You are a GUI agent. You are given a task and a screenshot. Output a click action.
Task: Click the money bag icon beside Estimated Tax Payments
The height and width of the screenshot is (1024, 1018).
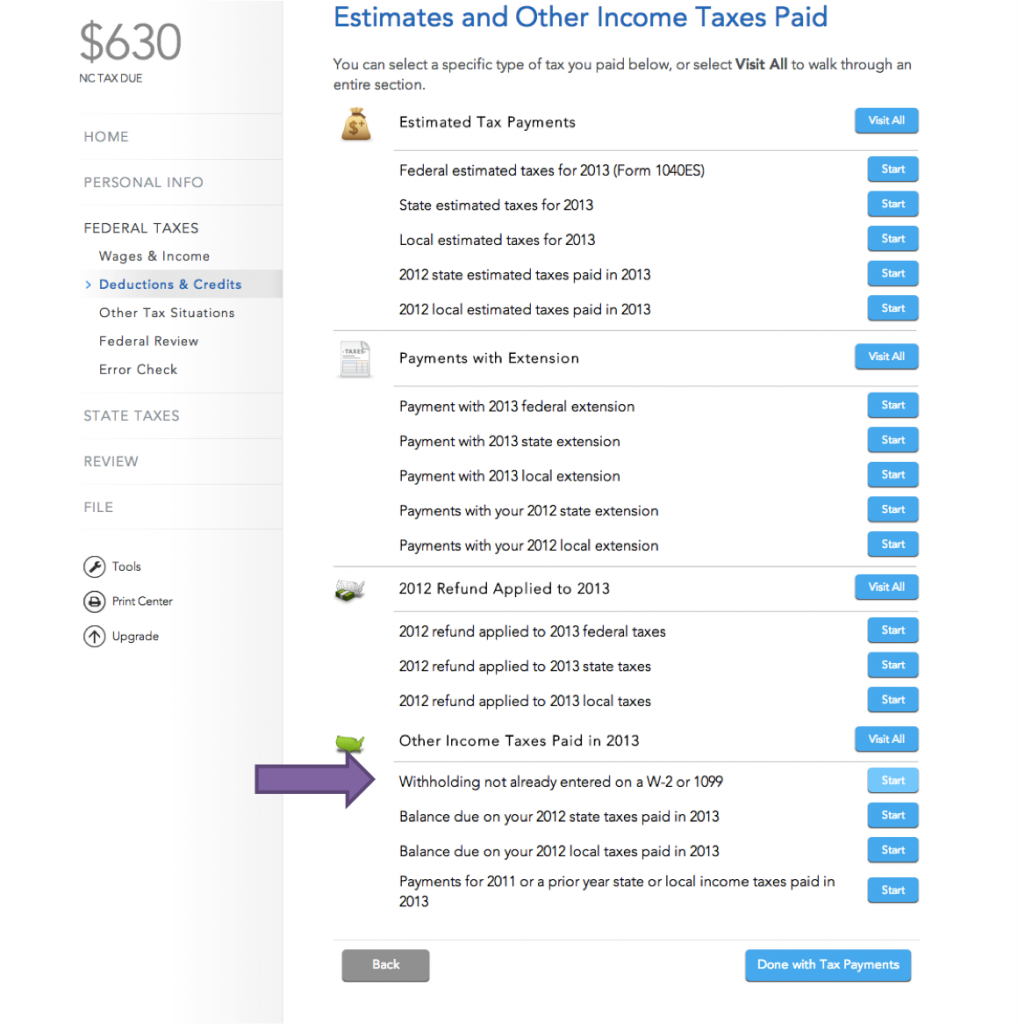(356, 123)
